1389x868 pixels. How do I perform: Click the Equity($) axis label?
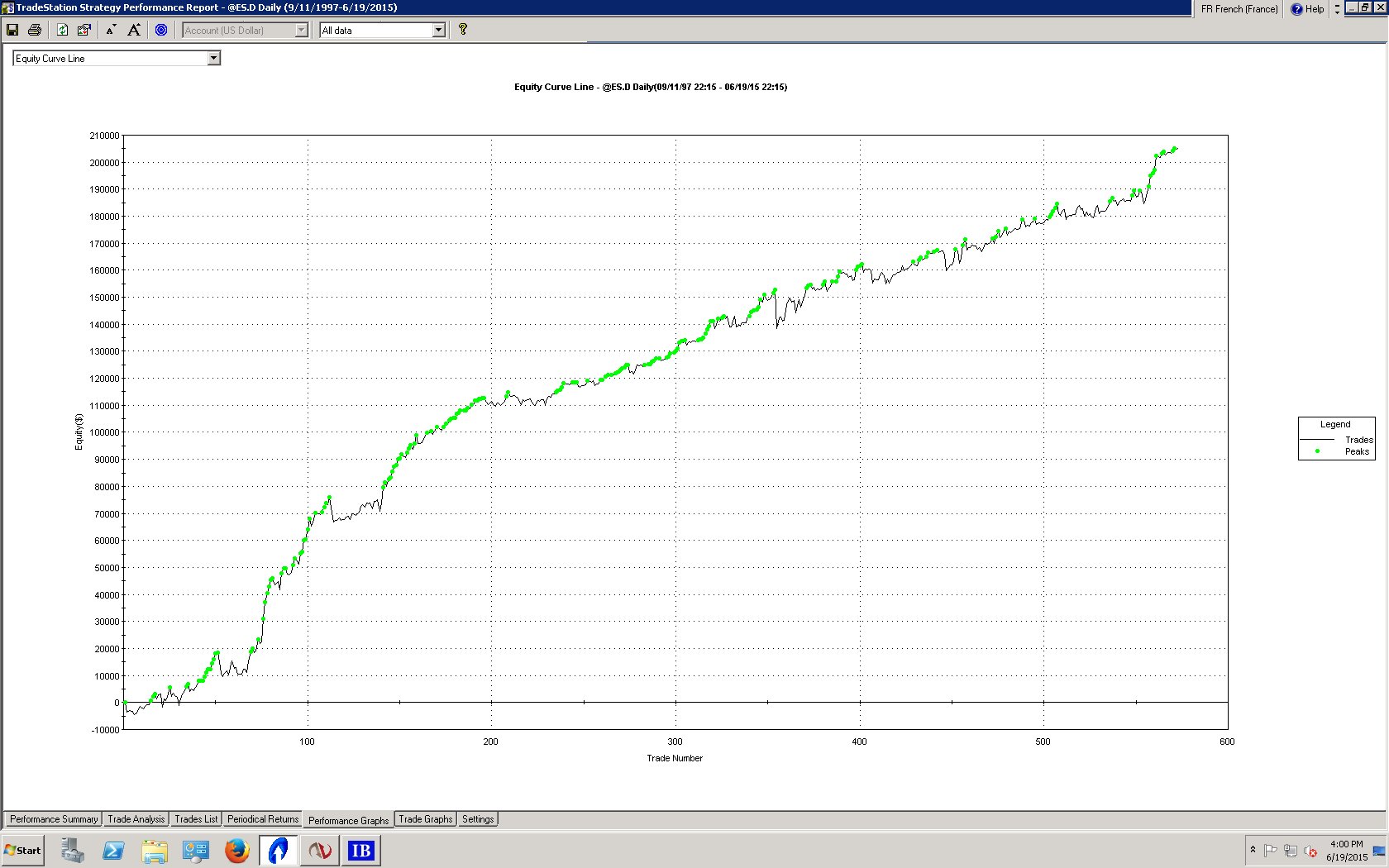tap(79, 432)
